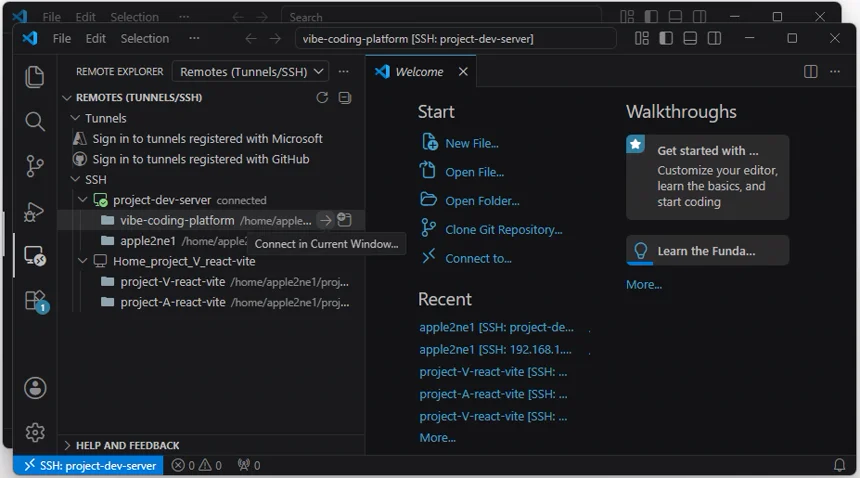Toggle bottom panel visibility
The height and width of the screenshot is (478, 860).
coord(690,38)
